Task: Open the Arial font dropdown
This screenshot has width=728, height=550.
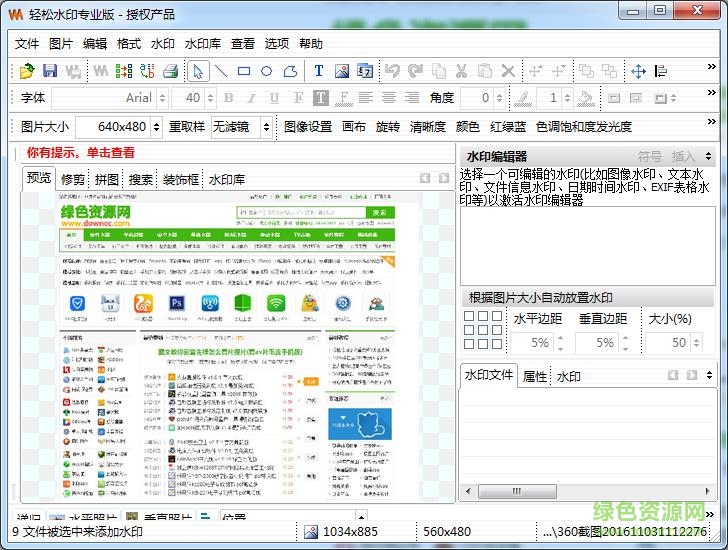Action: point(162,98)
